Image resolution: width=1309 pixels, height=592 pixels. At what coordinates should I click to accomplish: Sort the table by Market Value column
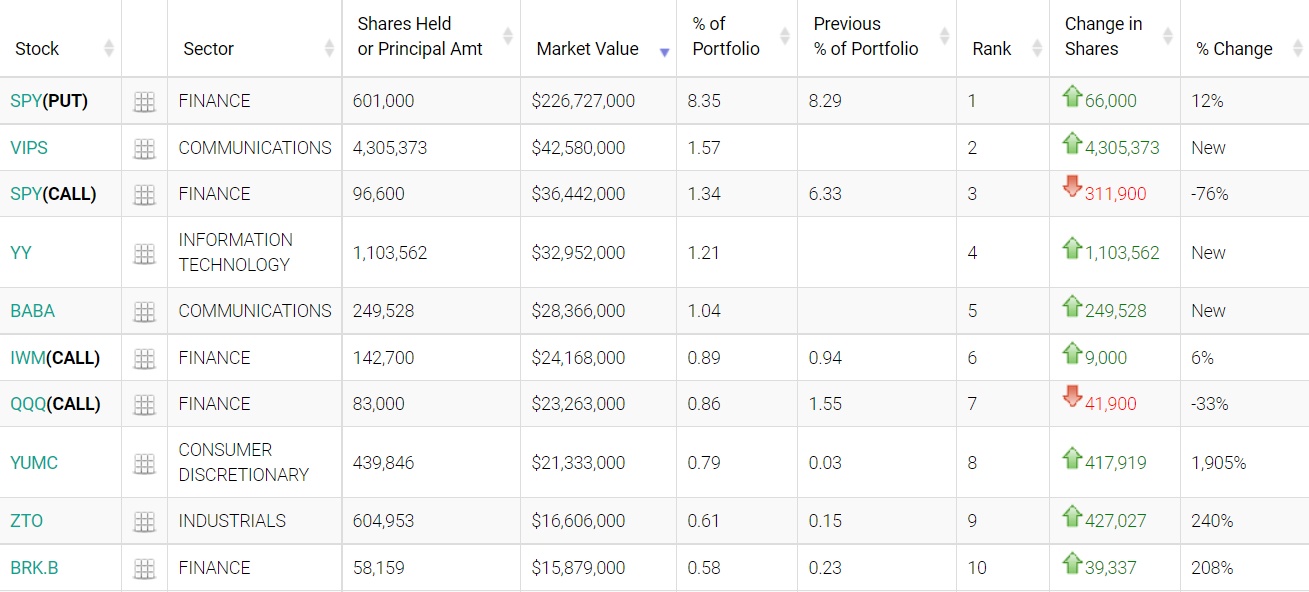[587, 49]
